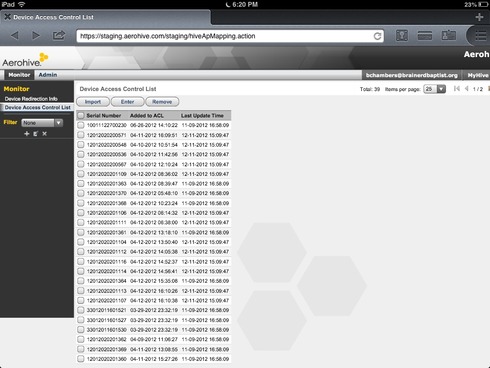Open the browser hamburger menu icon

tap(480, 36)
